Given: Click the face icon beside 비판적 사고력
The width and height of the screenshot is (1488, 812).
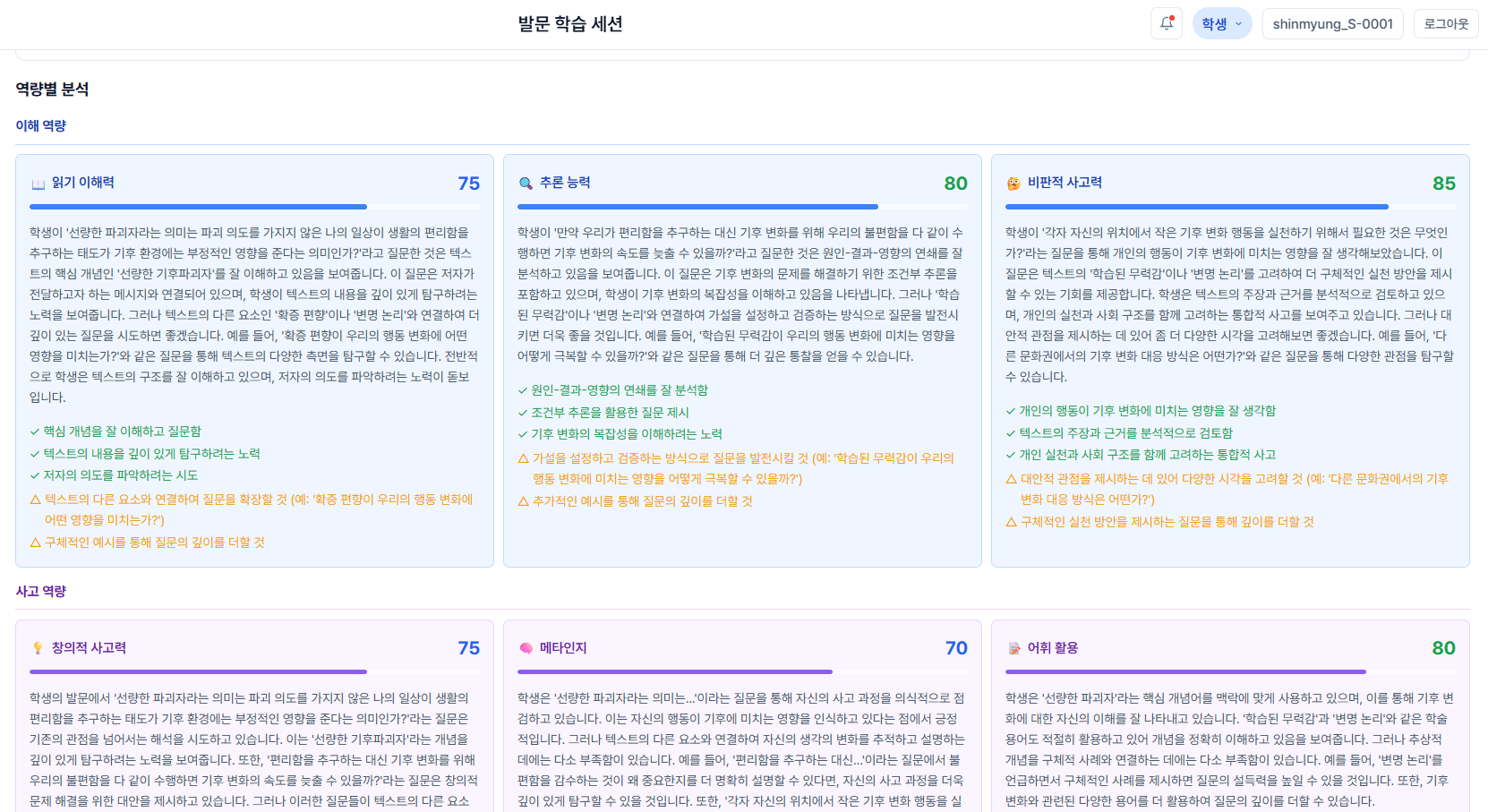Looking at the screenshot, I should (1013, 182).
